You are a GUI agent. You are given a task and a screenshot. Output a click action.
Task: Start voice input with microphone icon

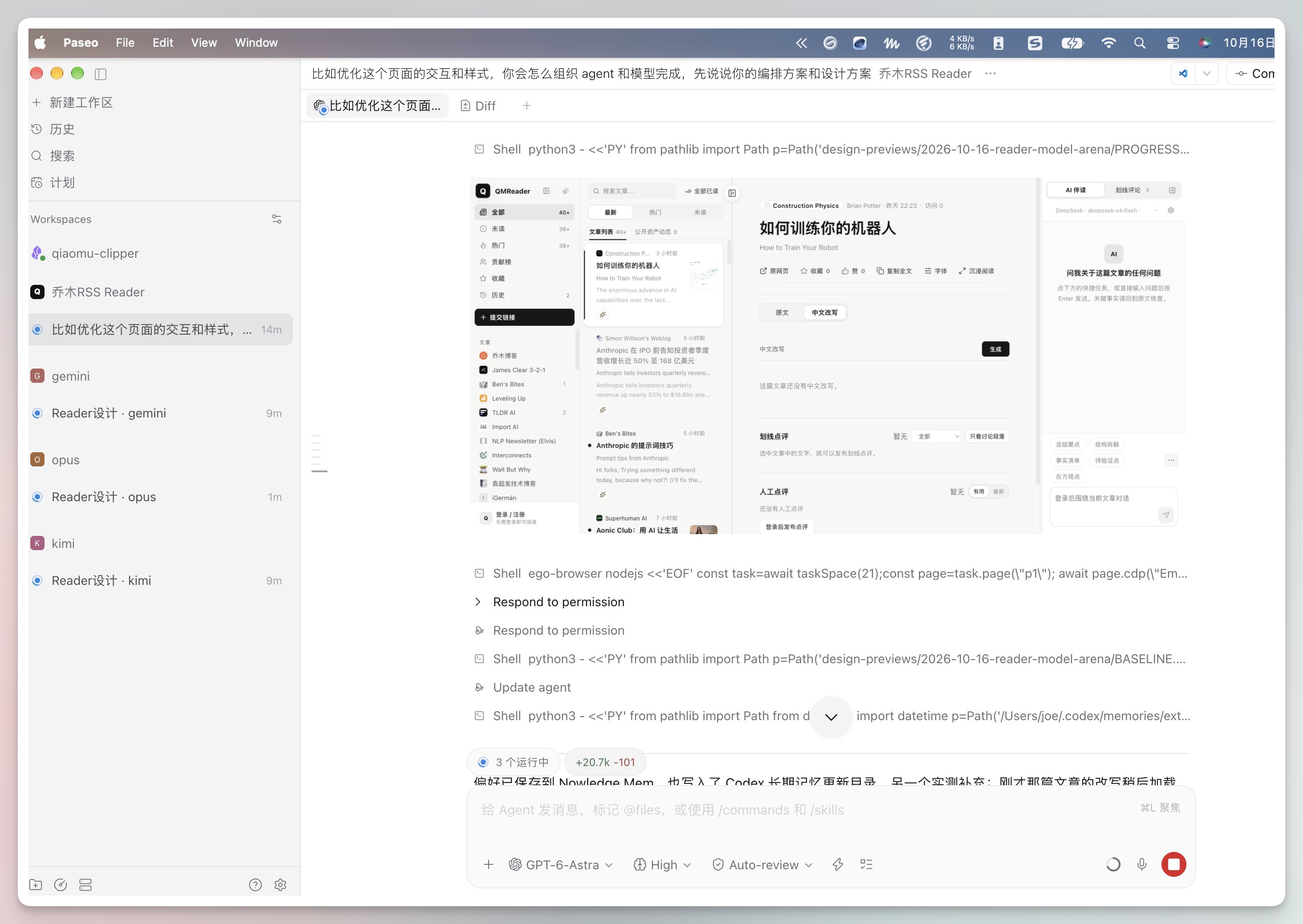[x=1141, y=865]
